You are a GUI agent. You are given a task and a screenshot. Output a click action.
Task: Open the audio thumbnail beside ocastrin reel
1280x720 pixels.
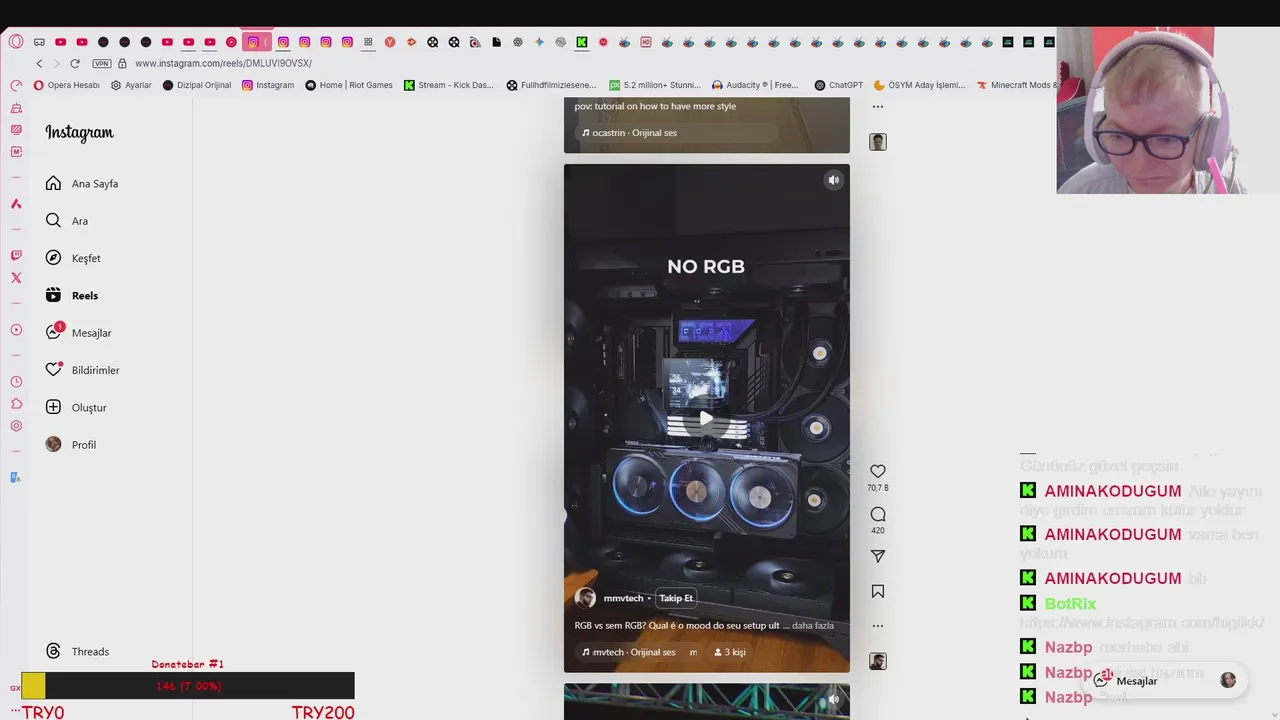[878, 142]
